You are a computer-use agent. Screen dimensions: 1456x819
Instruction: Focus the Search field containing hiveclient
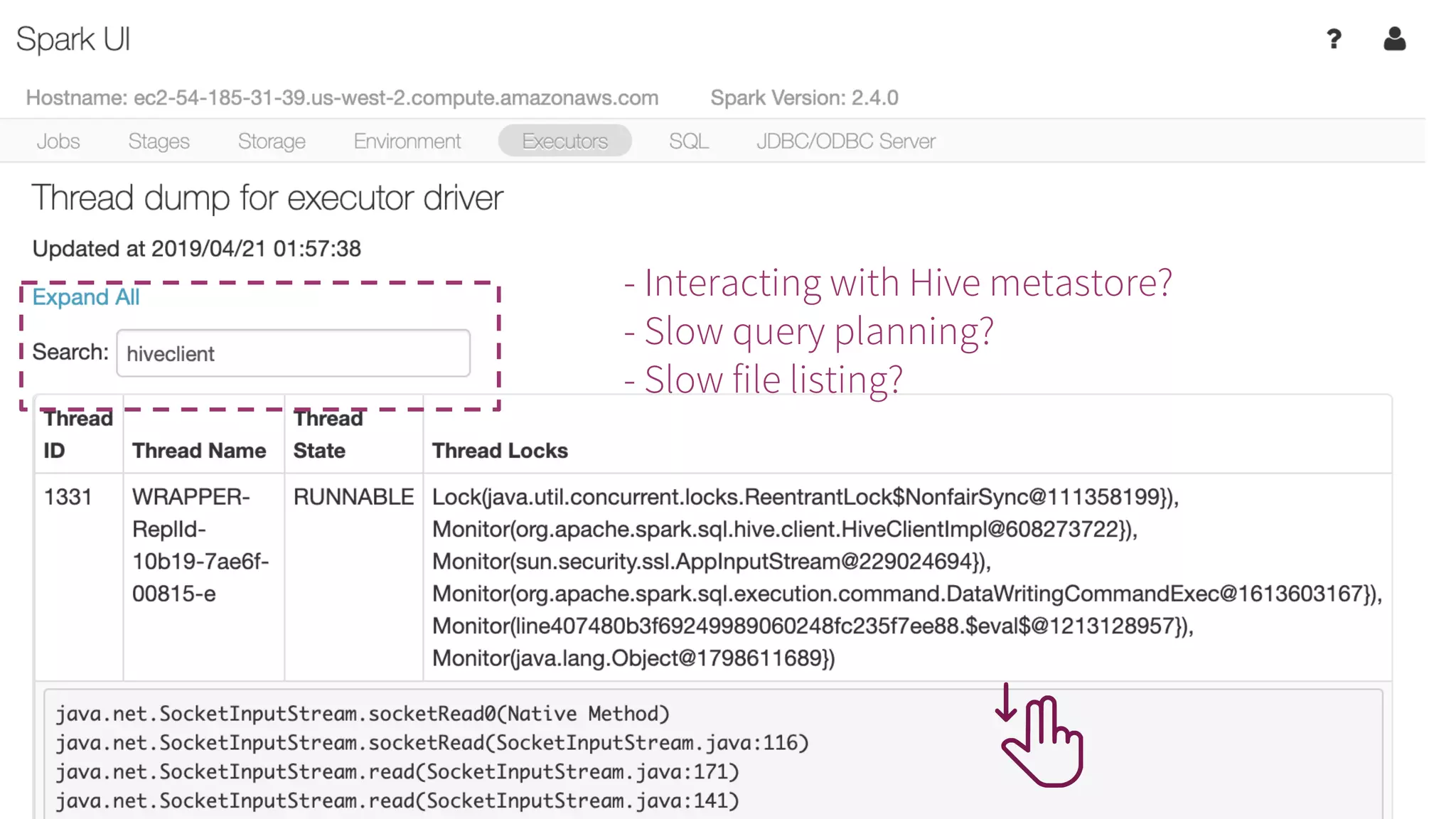(x=293, y=353)
